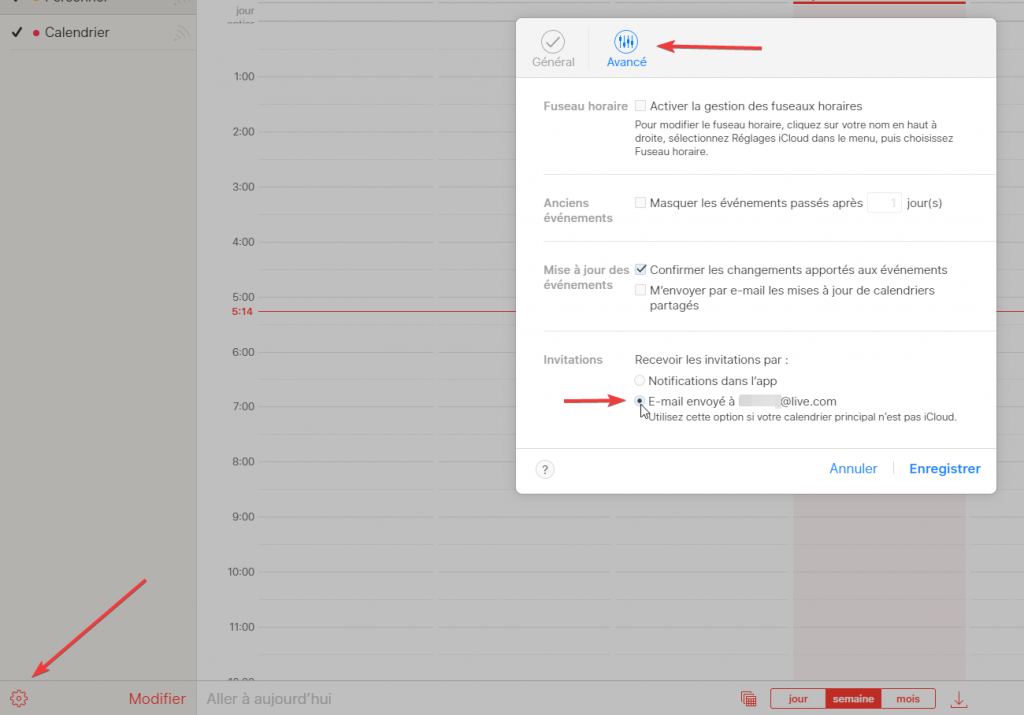Open the settings gear in the sidebar

coord(19,699)
